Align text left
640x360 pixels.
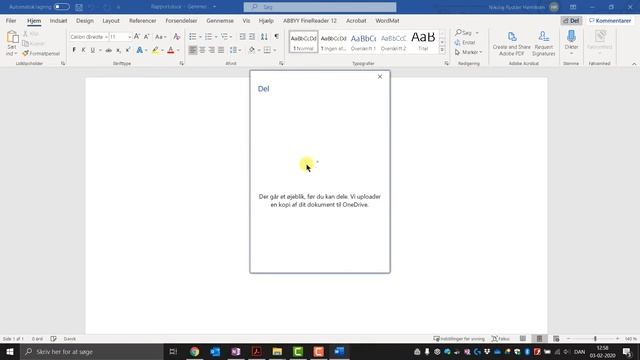[x=193, y=50]
